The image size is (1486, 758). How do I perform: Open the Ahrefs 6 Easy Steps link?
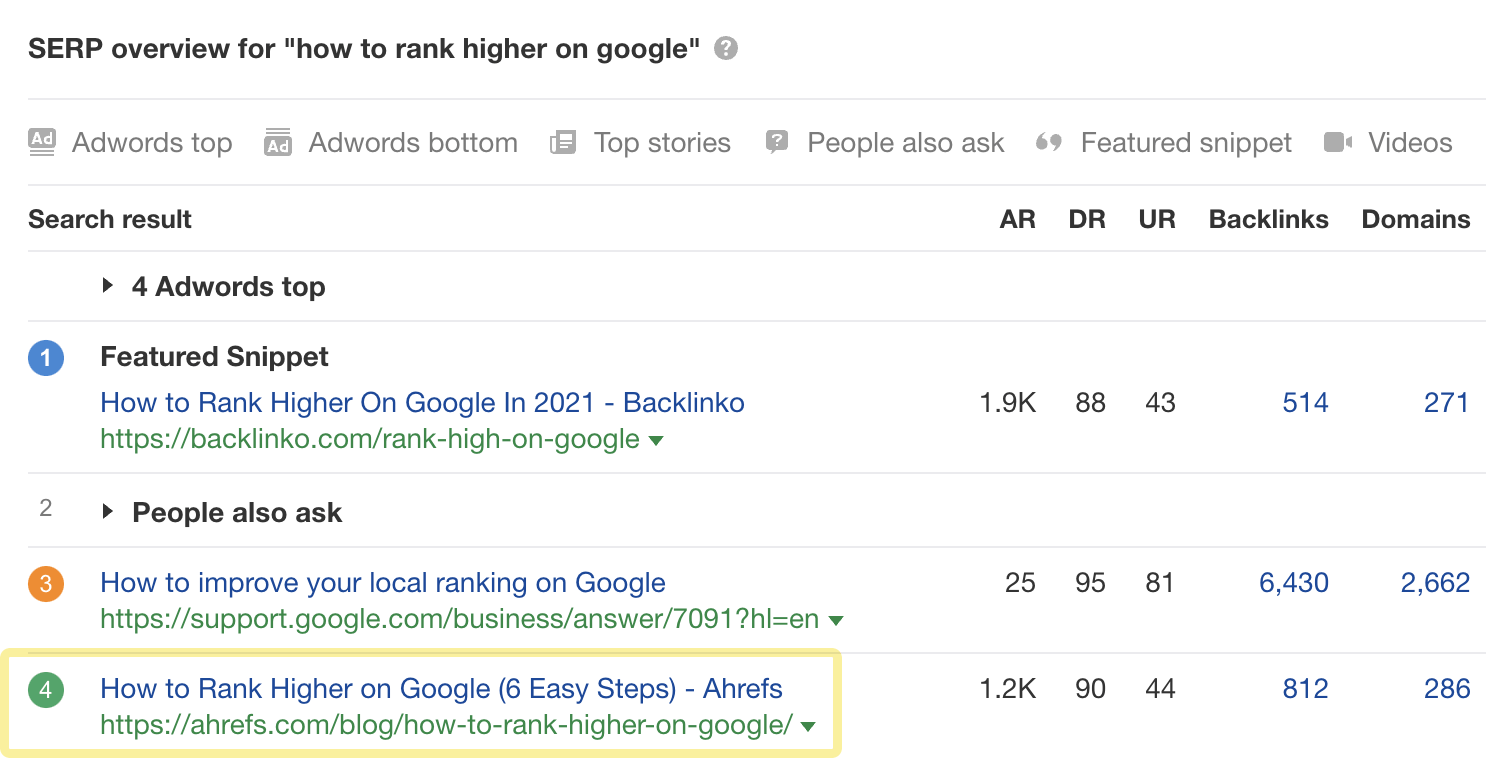(x=441, y=689)
